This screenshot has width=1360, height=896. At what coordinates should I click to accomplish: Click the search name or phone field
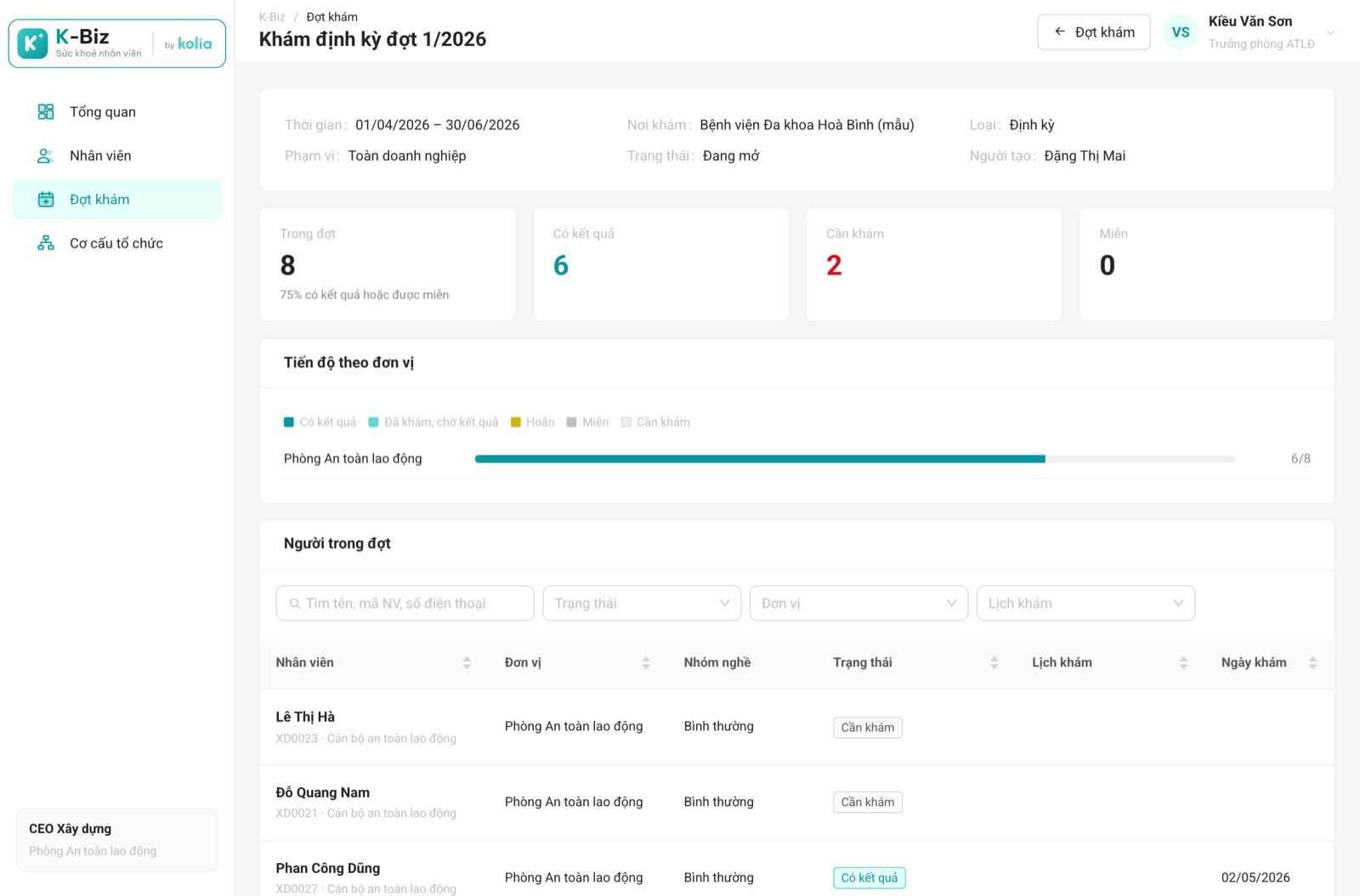(405, 603)
